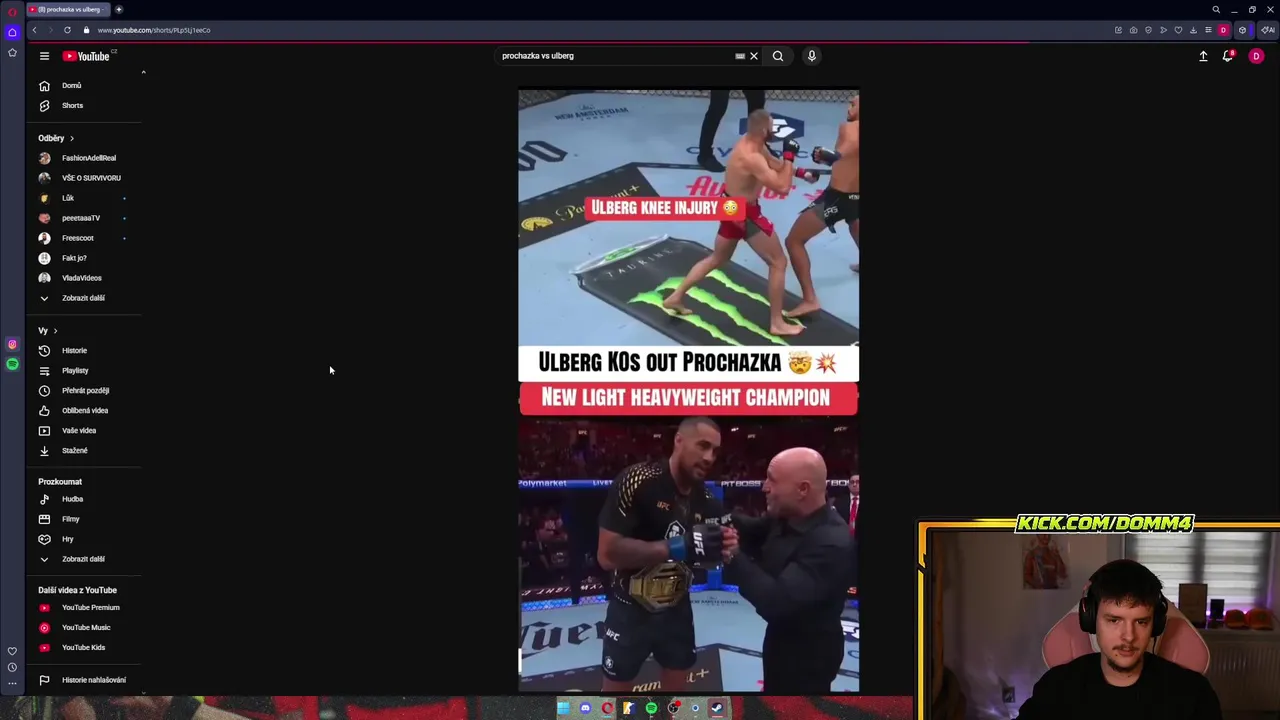
Task: Open Hry under Prozkoumat
Action: tap(85, 539)
